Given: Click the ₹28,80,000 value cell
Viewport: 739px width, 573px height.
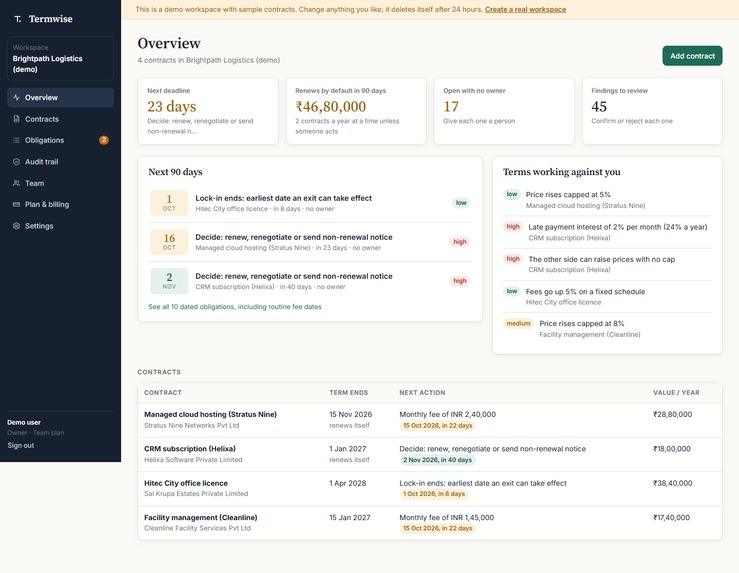Looking at the screenshot, I should pos(673,415).
